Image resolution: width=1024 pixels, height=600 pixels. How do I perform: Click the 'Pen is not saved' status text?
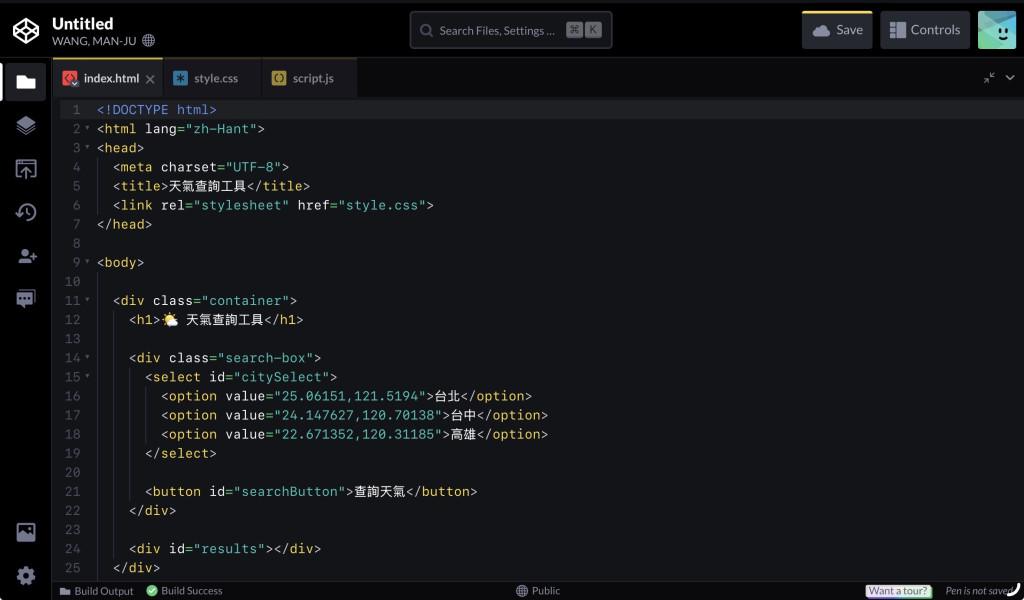pos(978,591)
